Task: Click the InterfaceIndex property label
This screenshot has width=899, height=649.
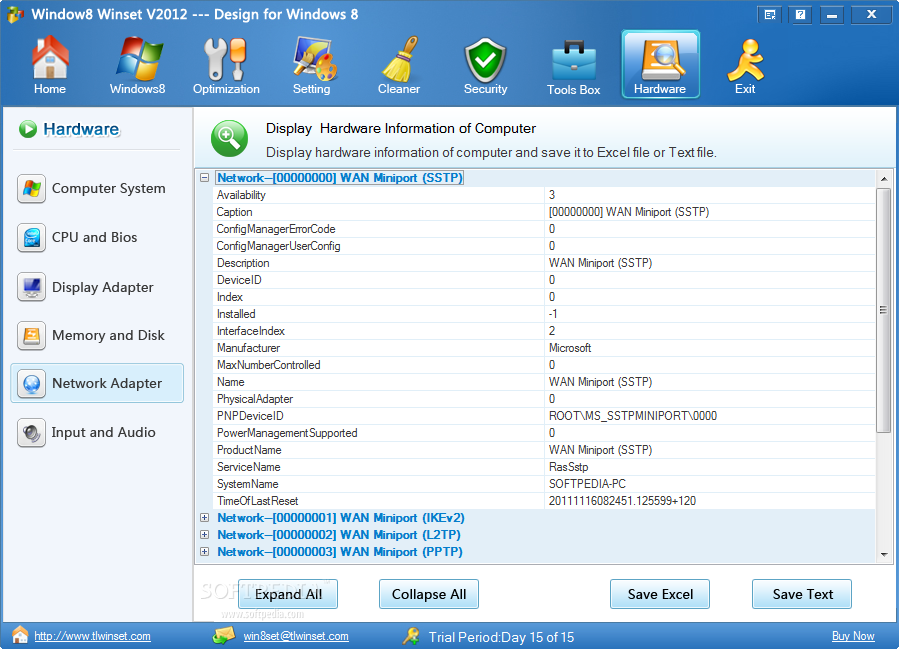Action: 251,331
